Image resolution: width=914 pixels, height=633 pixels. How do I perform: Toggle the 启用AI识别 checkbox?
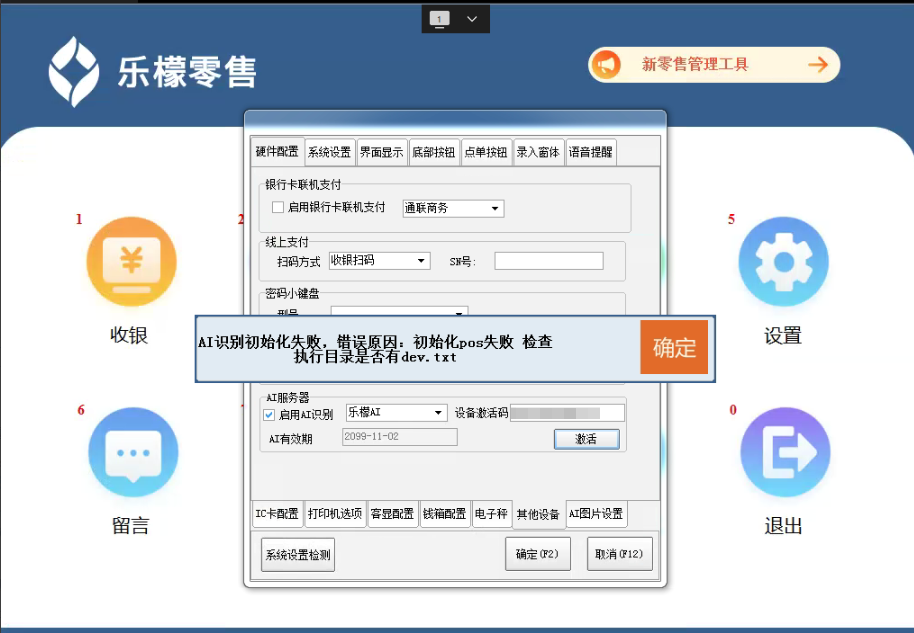pos(269,414)
